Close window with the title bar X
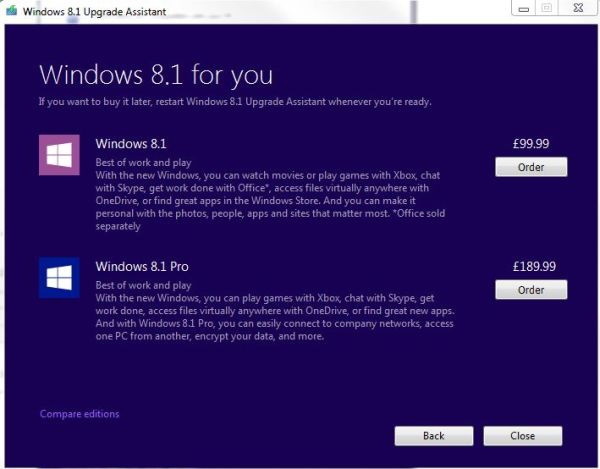The width and height of the screenshot is (600, 469). (x=578, y=8)
